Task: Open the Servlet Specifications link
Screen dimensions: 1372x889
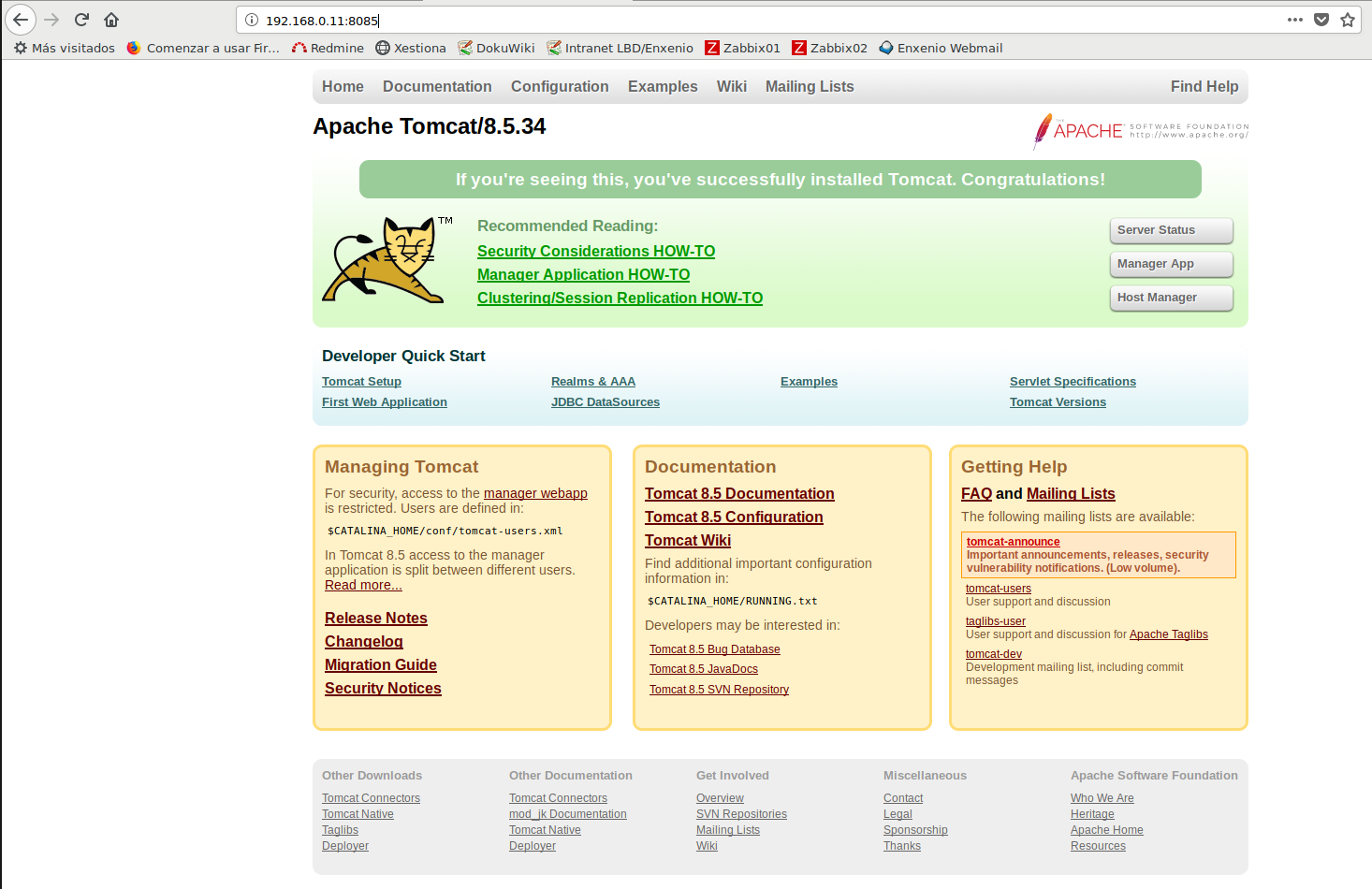Action: coord(1073,381)
